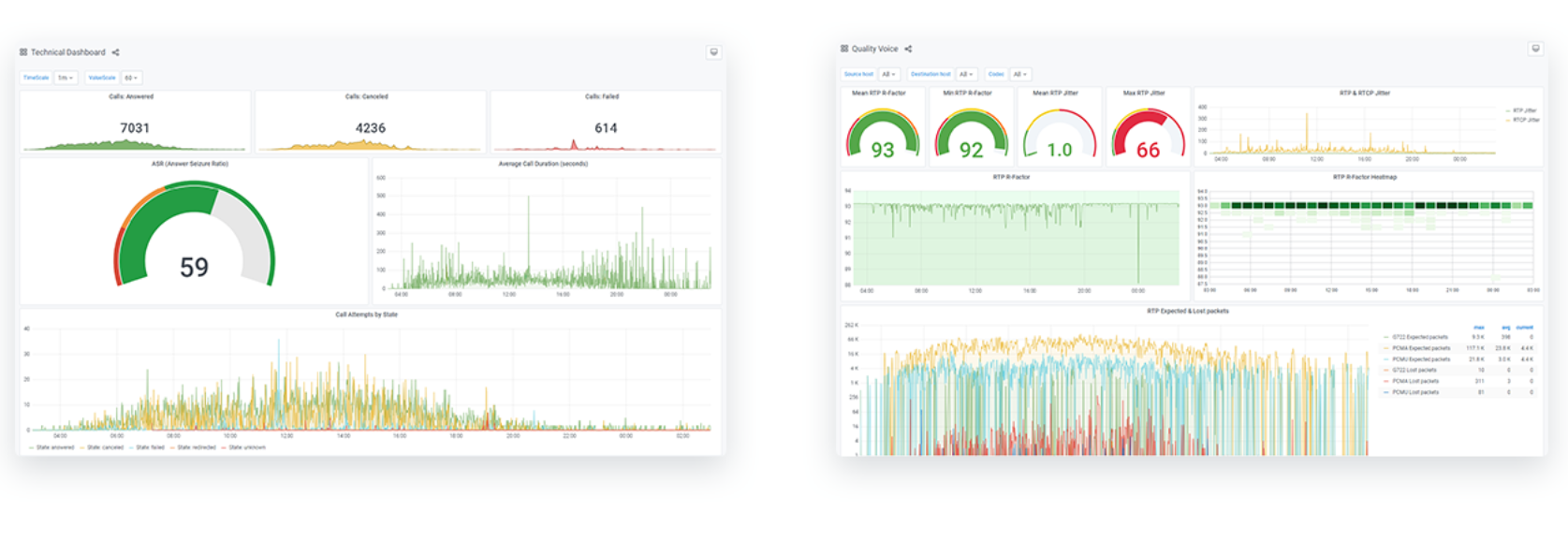
Task: Share the Quality Voice dashboard
Action: coord(908,49)
